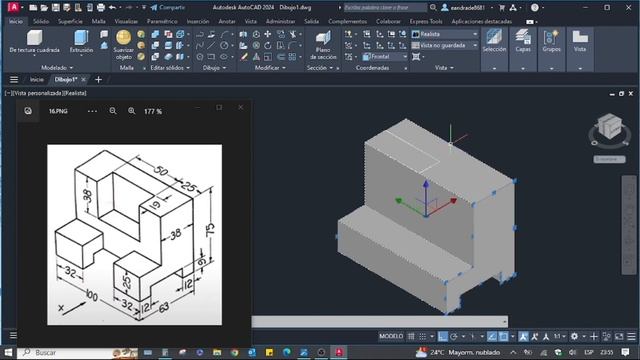Click the Open file icon in quick access
Image resolution: width=640 pixels, height=360 pixels.
(44, 7)
